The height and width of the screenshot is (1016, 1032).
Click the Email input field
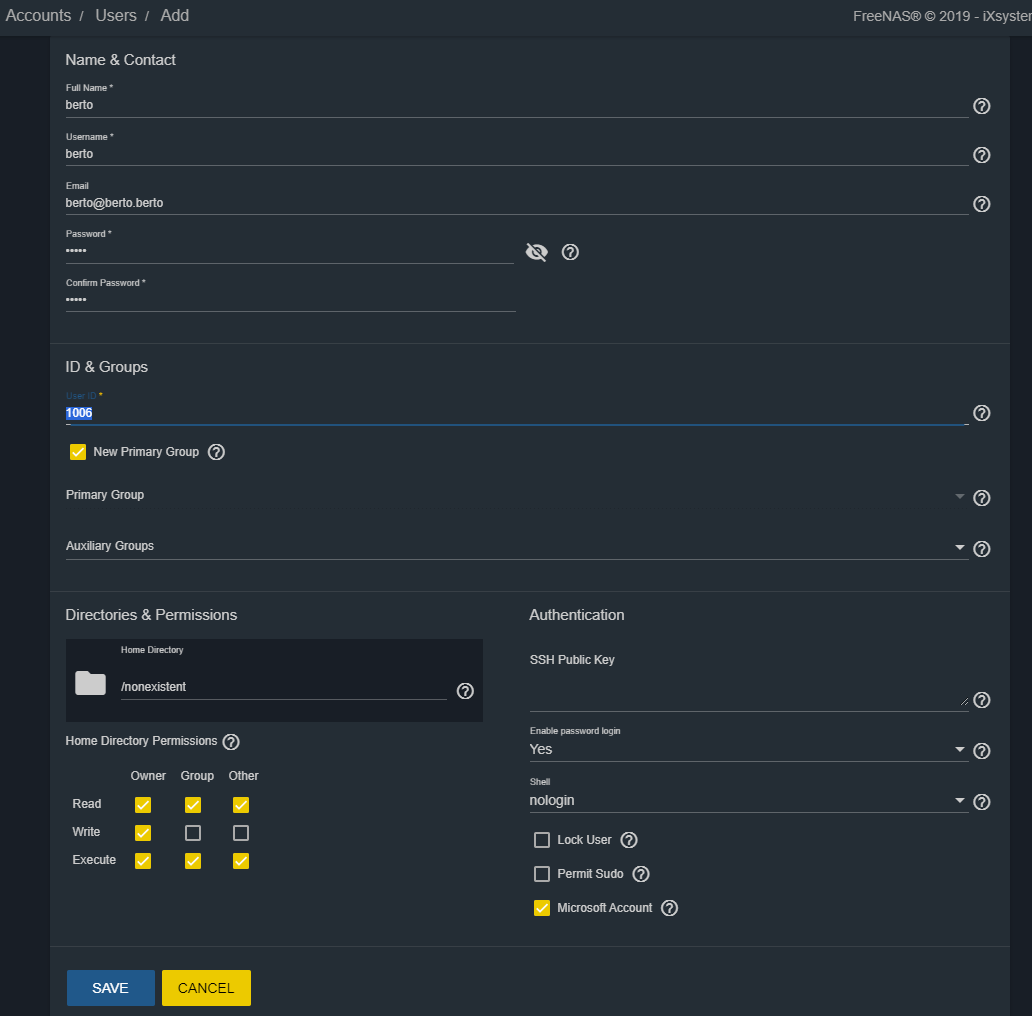point(517,203)
